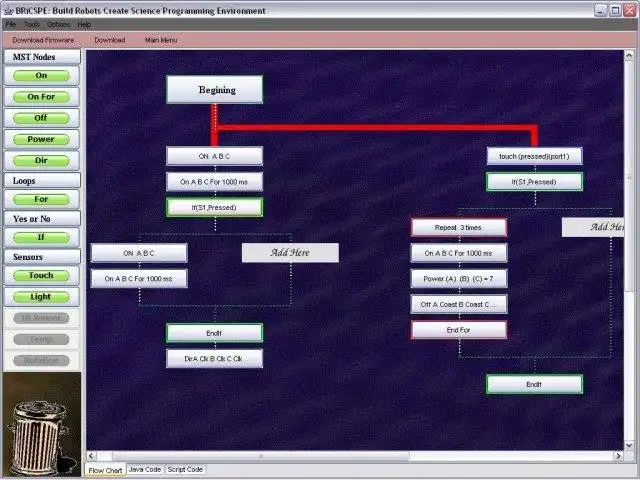Click the vertical scrollbar thumb

629,176
